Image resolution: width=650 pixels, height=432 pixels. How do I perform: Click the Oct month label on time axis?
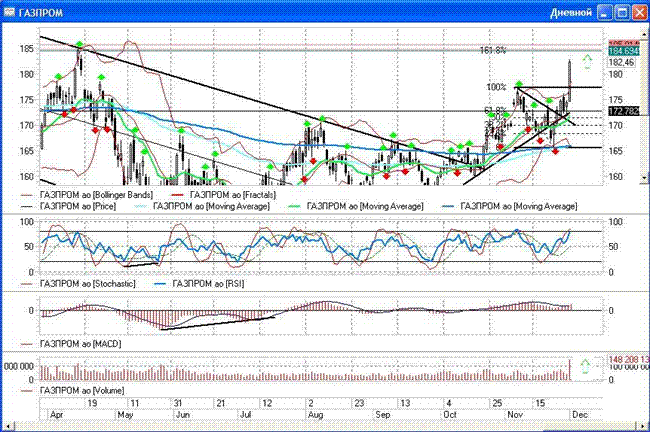[x=450, y=415]
